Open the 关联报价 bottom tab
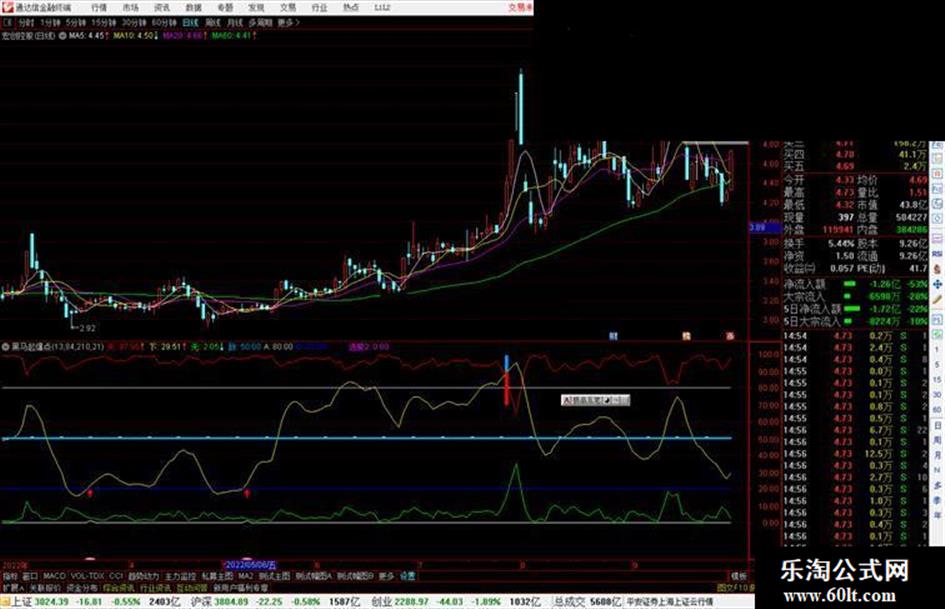945x609 pixels. coord(45,587)
